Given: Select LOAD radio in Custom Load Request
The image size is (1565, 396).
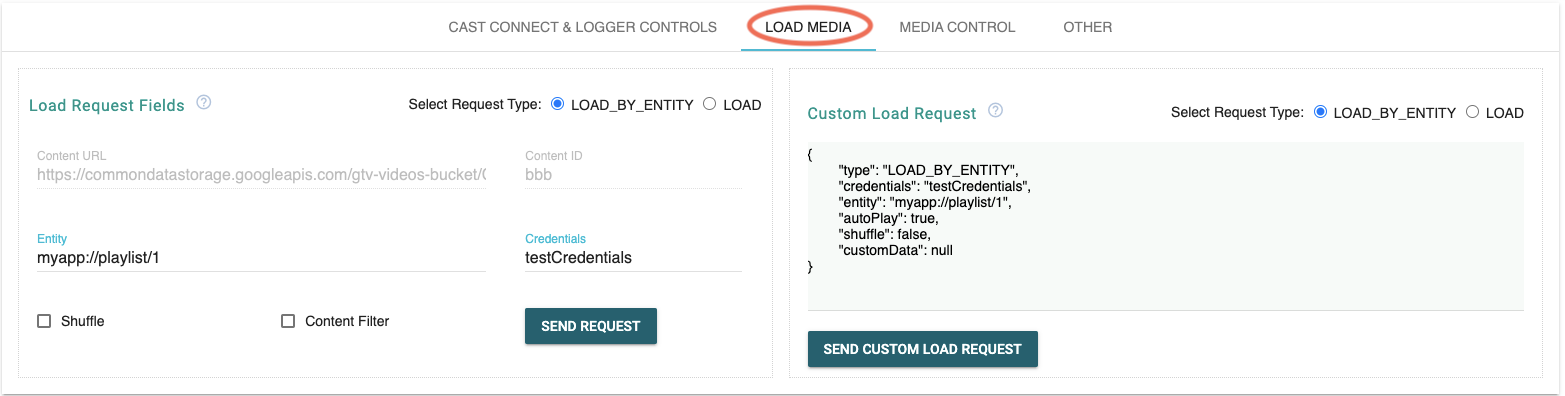Looking at the screenshot, I should click(1472, 112).
